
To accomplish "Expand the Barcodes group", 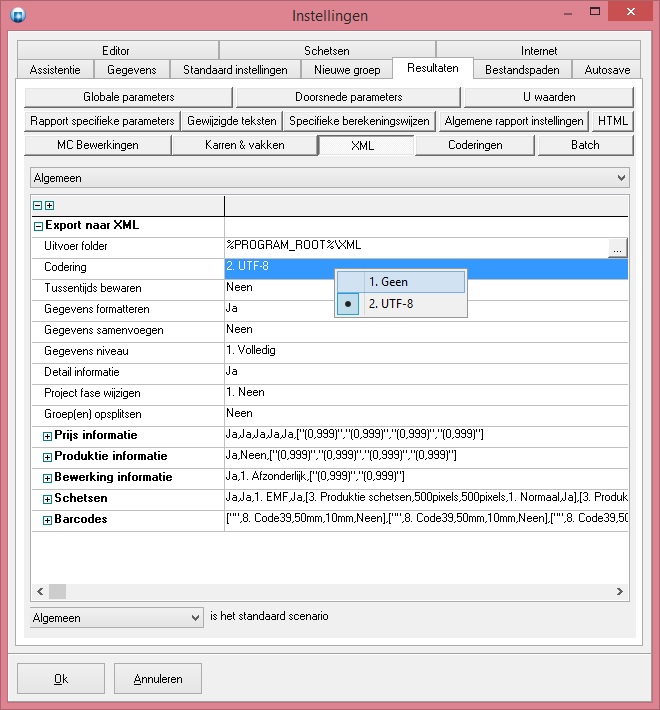I will pyautogui.click(x=47, y=520).
